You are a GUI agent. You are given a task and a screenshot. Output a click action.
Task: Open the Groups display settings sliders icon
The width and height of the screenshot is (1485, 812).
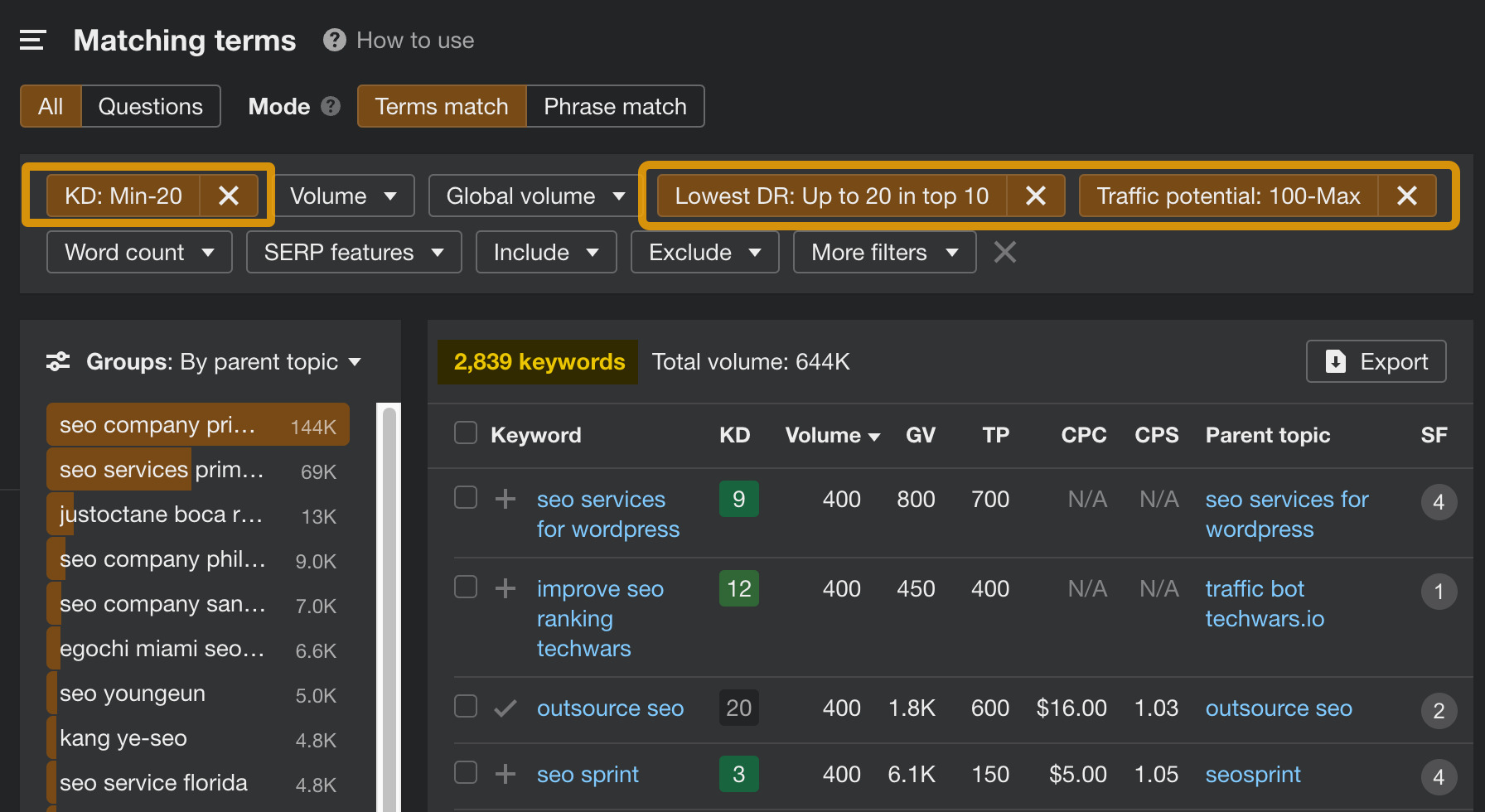point(57,361)
